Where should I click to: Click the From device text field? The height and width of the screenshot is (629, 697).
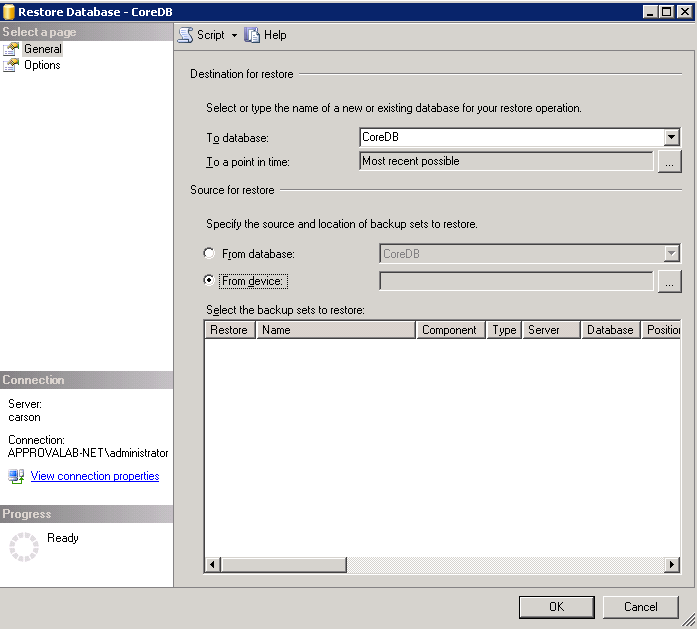pyautogui.click(x=516, y=282)
